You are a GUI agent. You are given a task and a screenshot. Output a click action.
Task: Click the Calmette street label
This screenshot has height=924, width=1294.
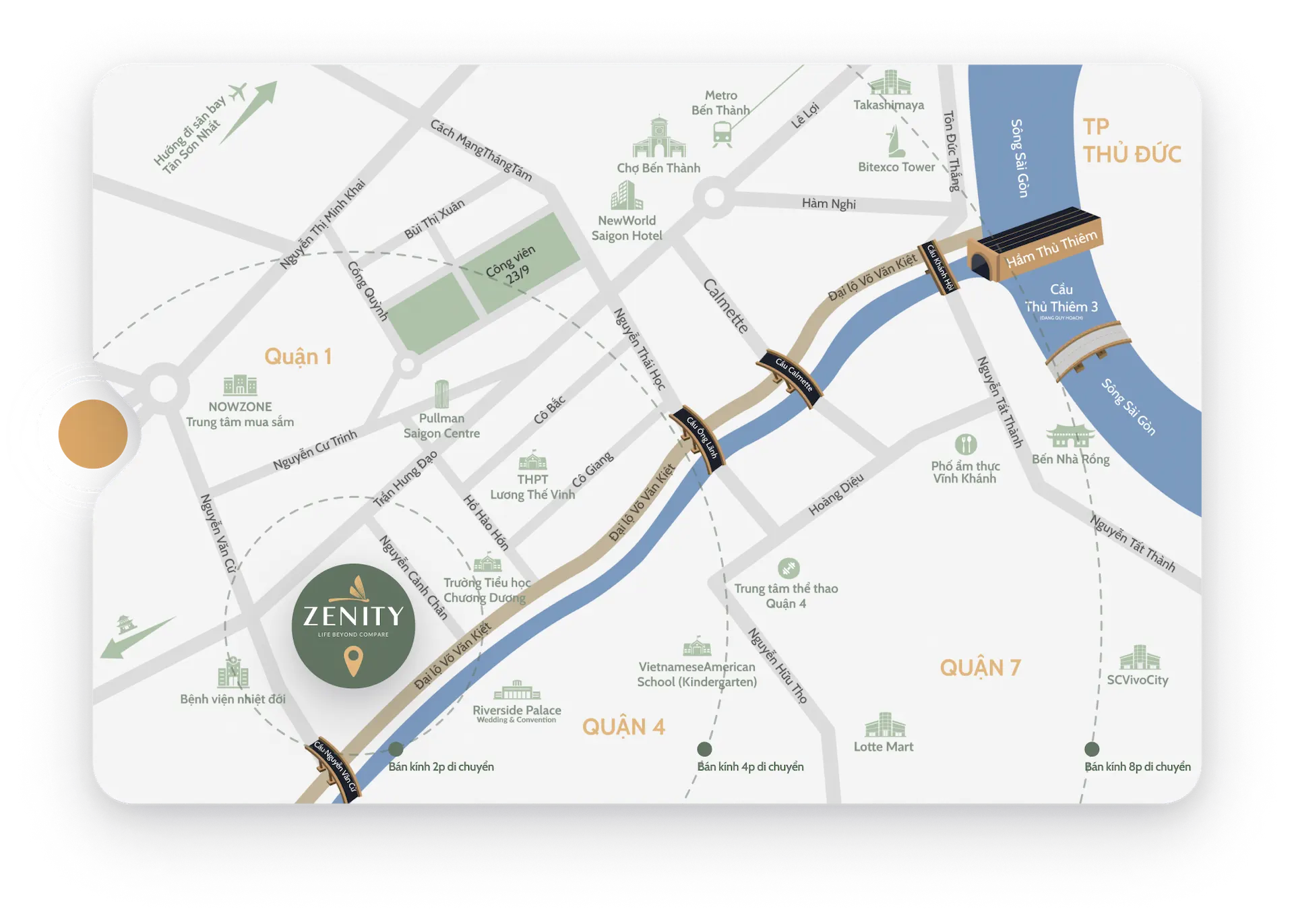coord(726,306)
